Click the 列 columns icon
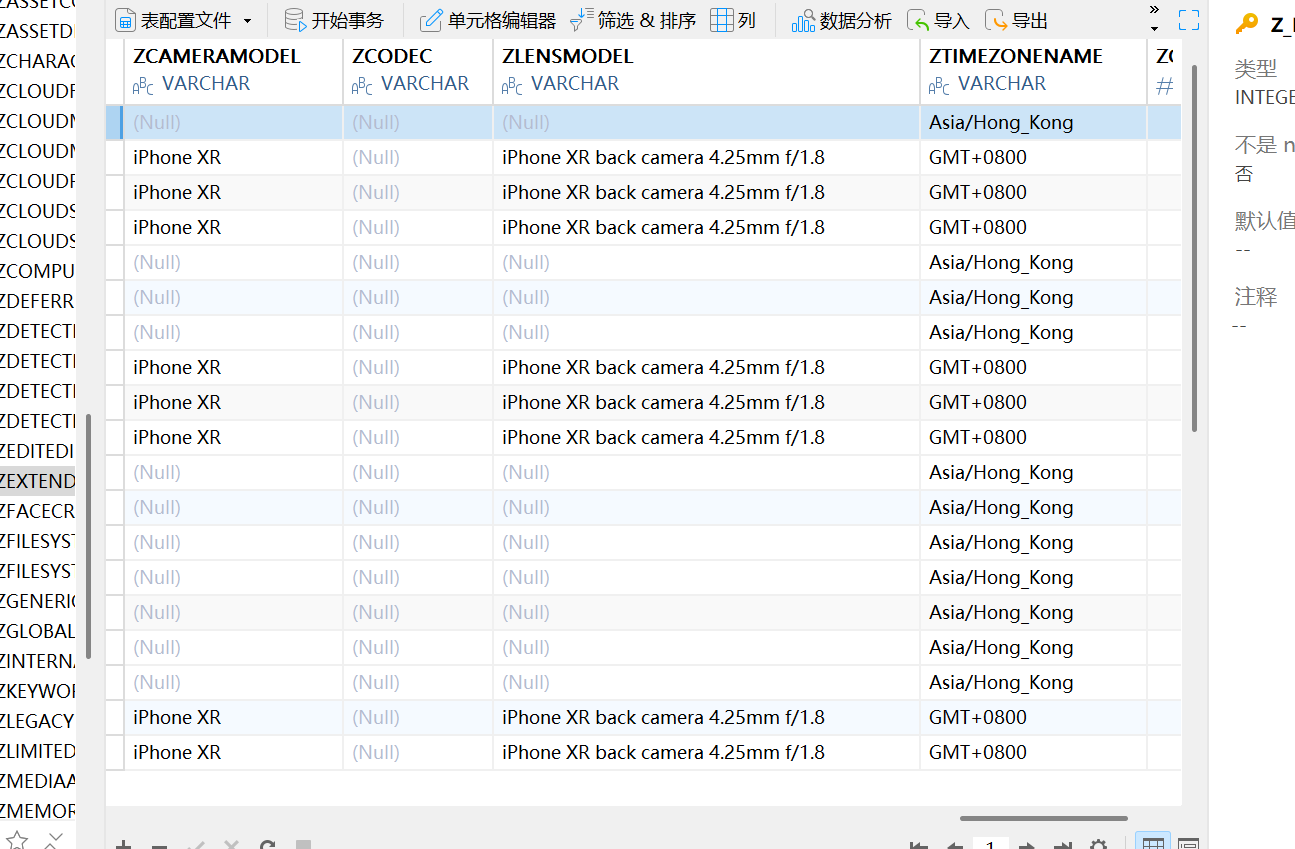This screenshot has height=849, width=1295. 722,20
